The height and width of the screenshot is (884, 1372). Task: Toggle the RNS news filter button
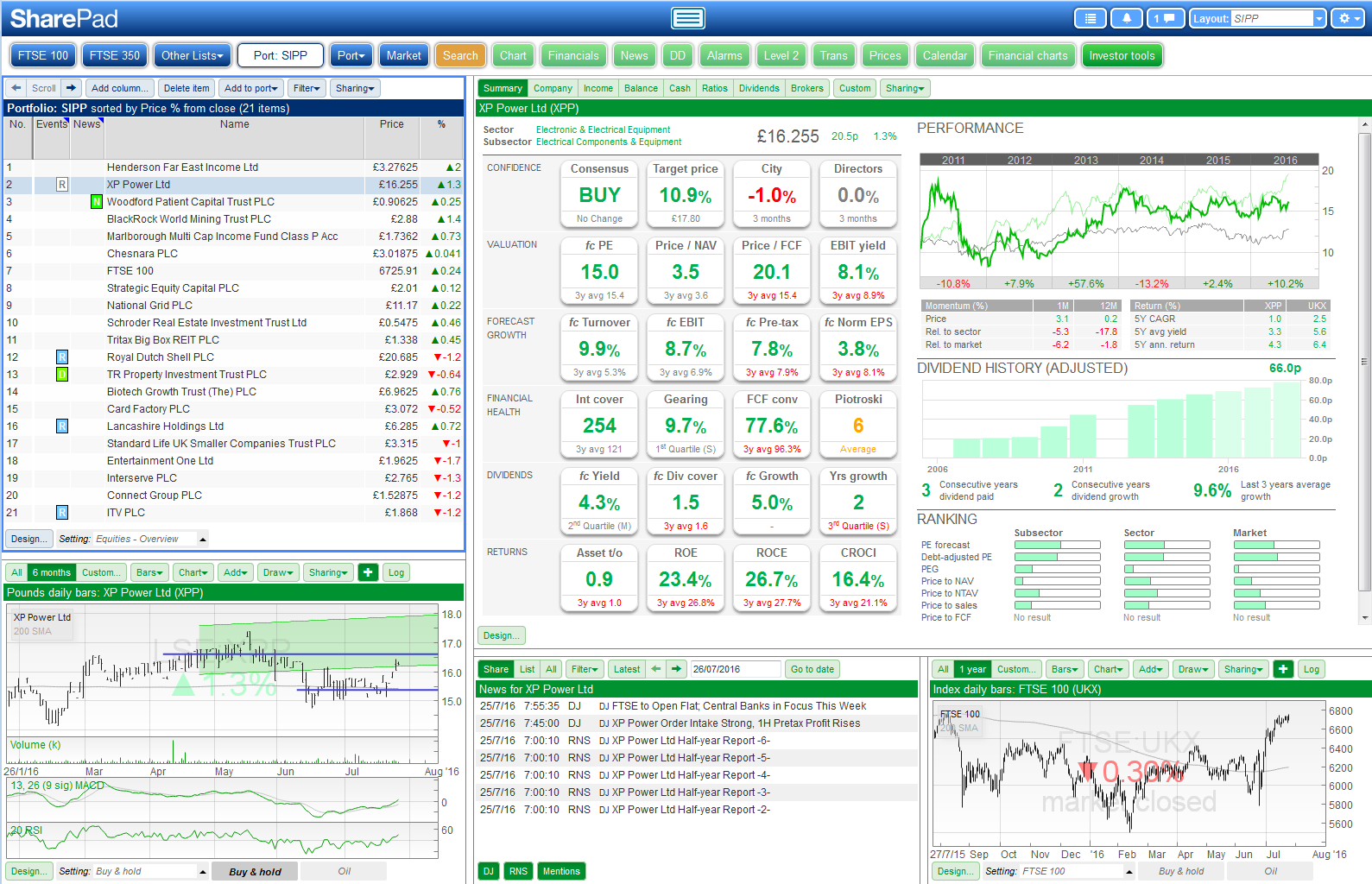coord(518,871)
